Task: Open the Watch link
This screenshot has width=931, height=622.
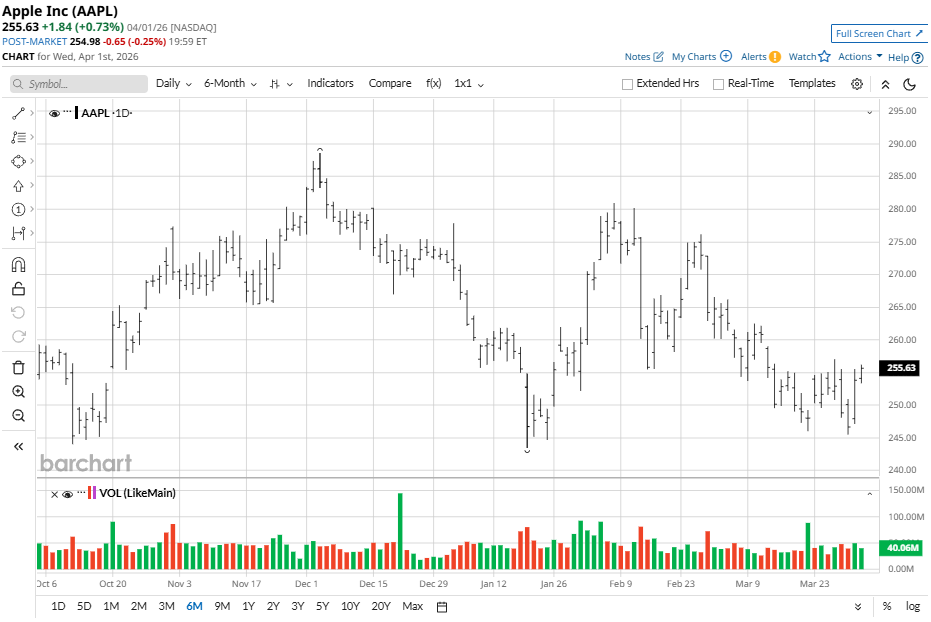Action: 802,56
